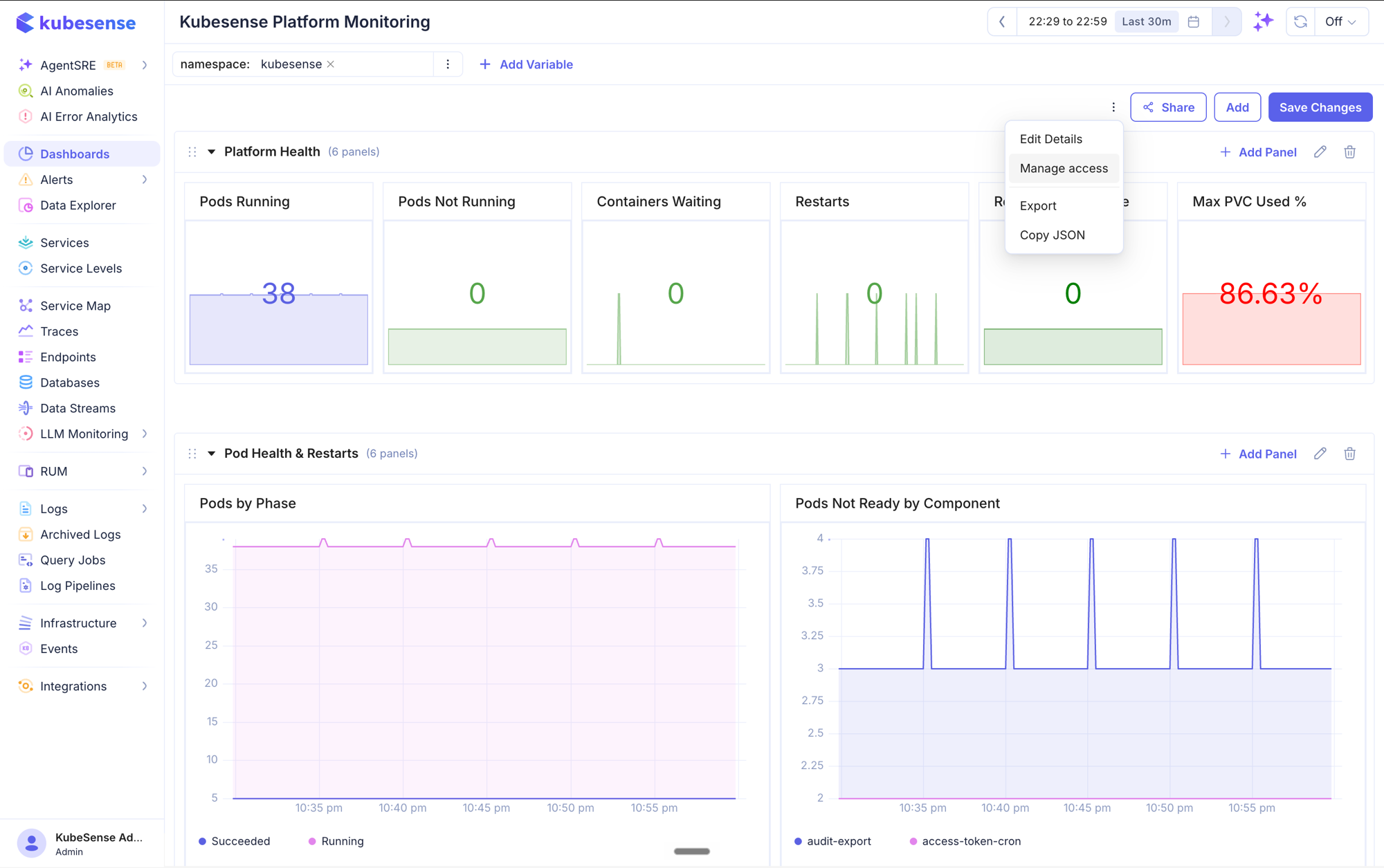Click the kubesense logo
The width and height of the screenshot is (1384, 868).
[x=76, y=23]
